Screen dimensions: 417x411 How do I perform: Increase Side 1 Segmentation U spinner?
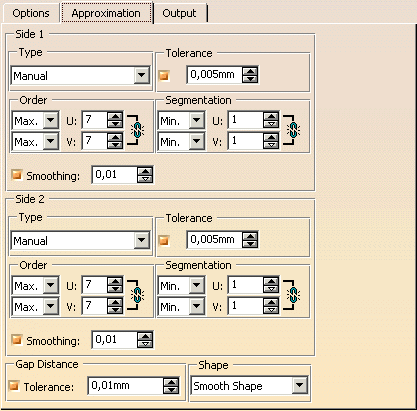(x=271, y=117)
